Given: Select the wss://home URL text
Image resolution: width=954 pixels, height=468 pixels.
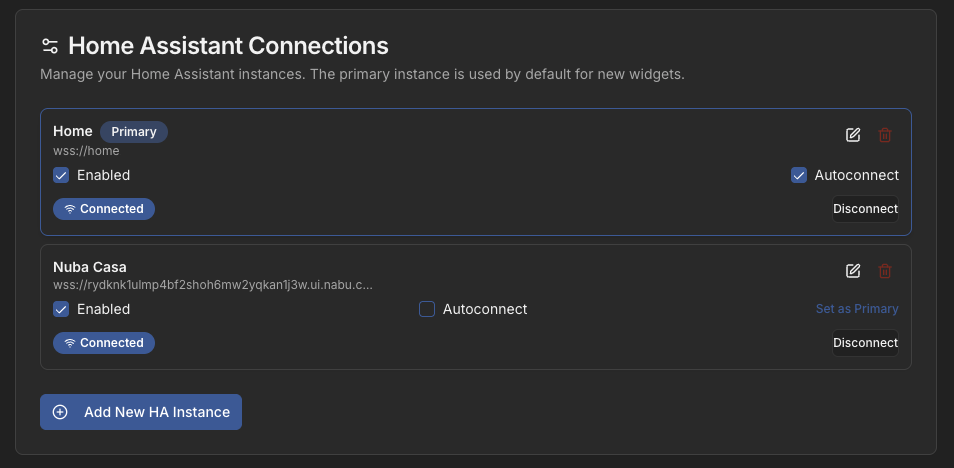Looking at the screenshot, I should (86, 150).
